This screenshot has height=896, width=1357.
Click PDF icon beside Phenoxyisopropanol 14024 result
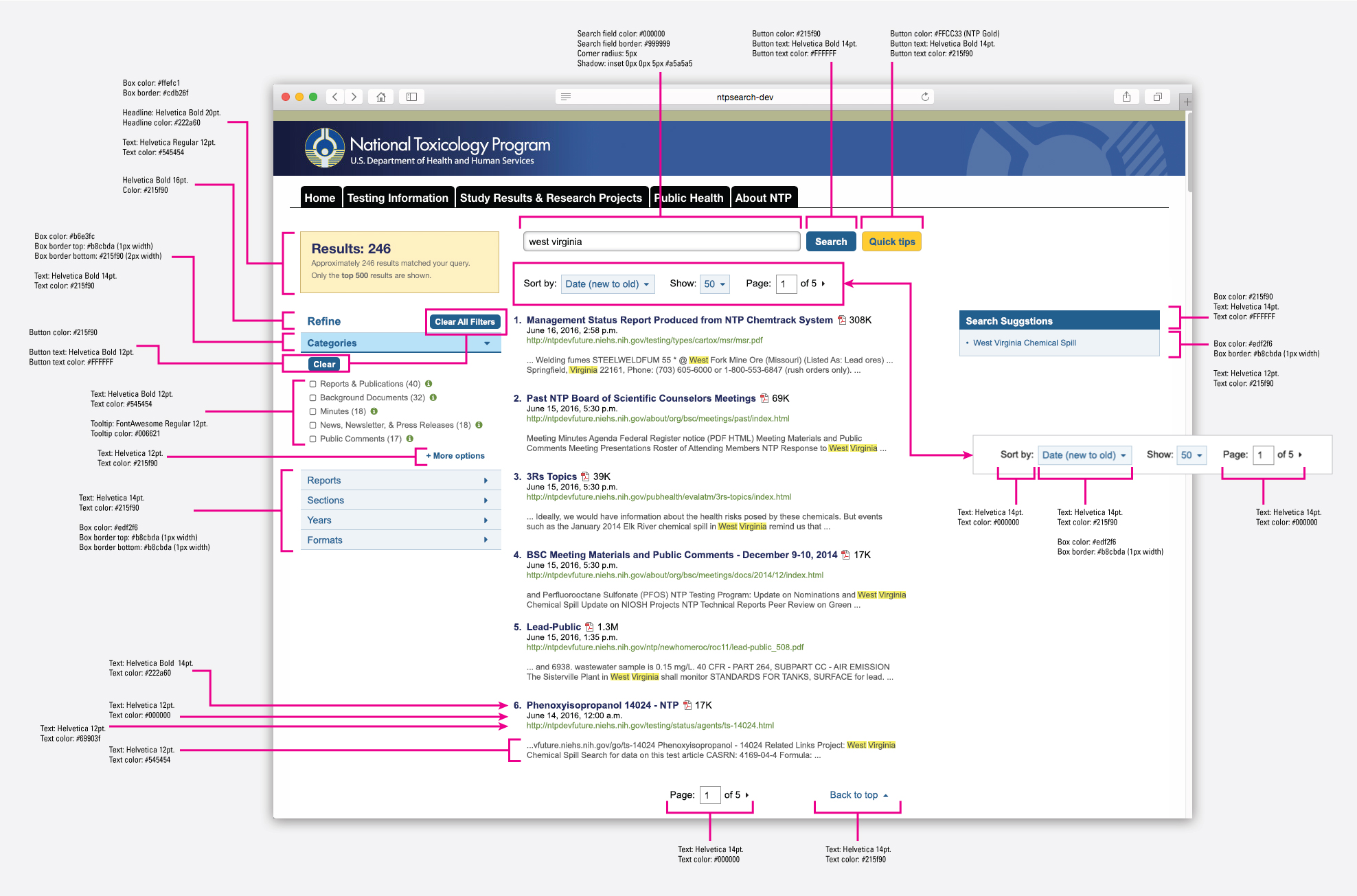point(687,705)
